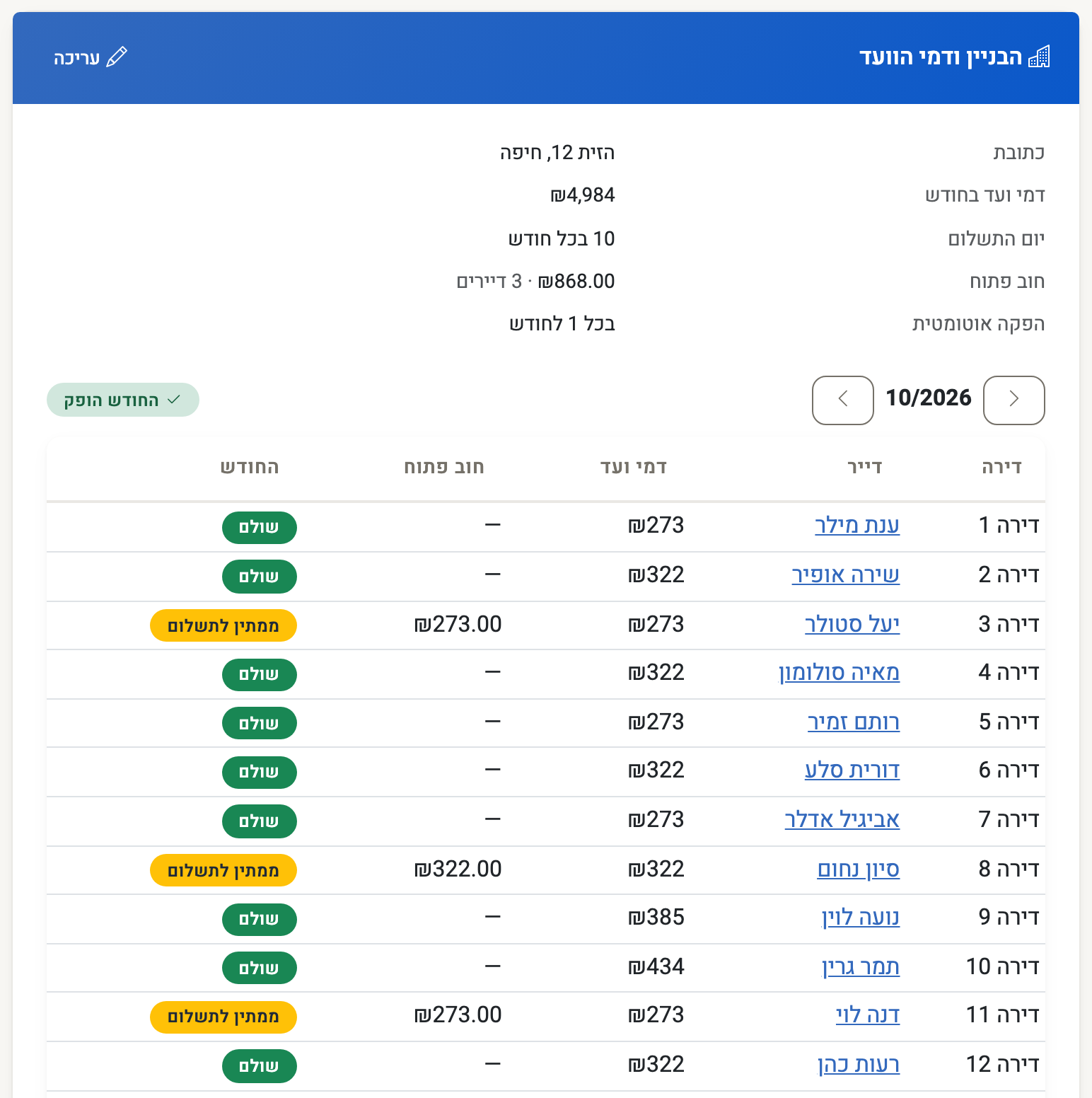This screenshot has height=1098, width=1092.
Task: Open tenant דורית סלע
Action: coord(852,770)
